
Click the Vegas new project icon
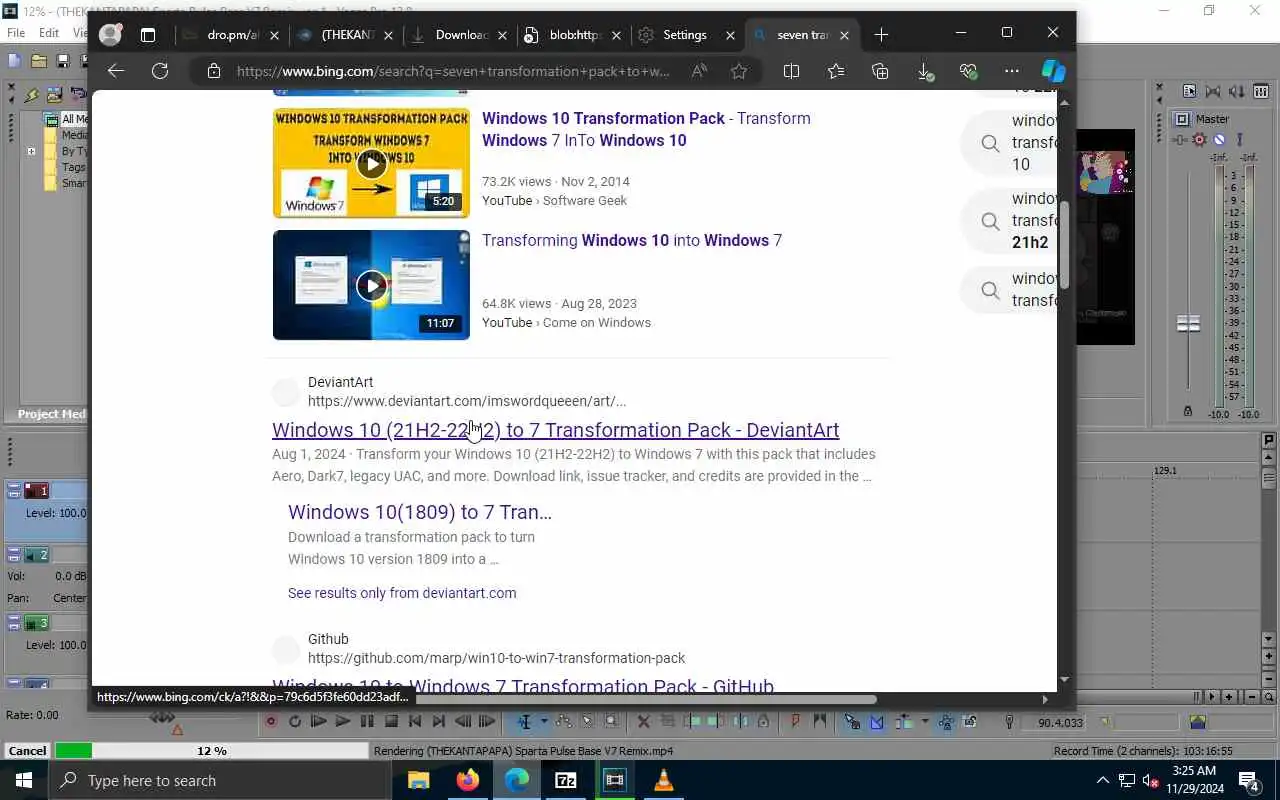pos(14,62)
